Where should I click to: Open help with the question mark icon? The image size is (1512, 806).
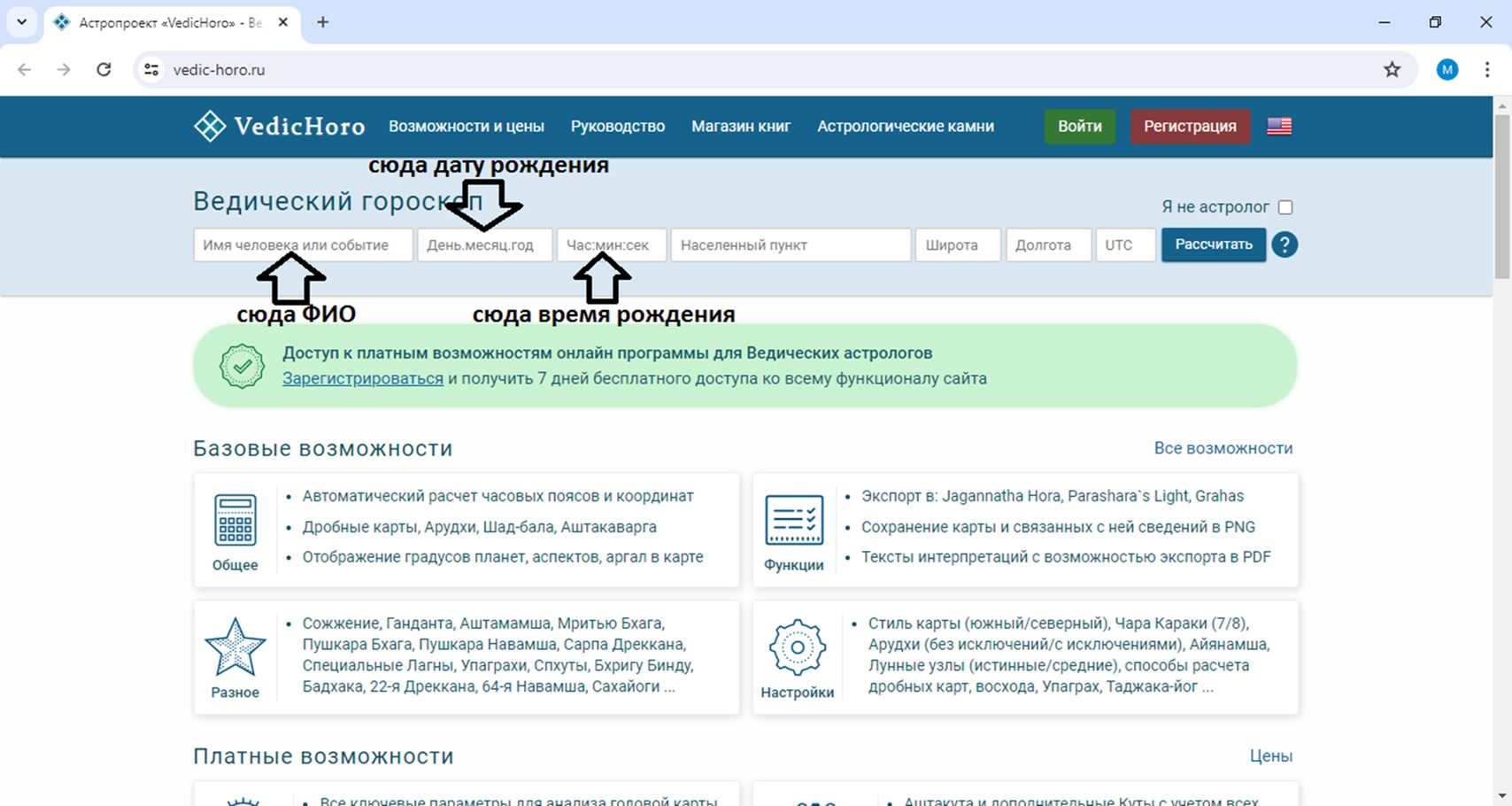pyautogui.click(x=1284, y=244)
